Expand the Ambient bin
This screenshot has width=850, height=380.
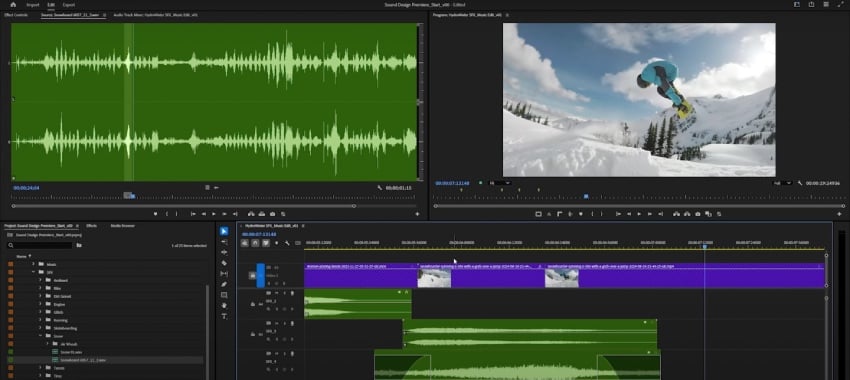(41, 280)
